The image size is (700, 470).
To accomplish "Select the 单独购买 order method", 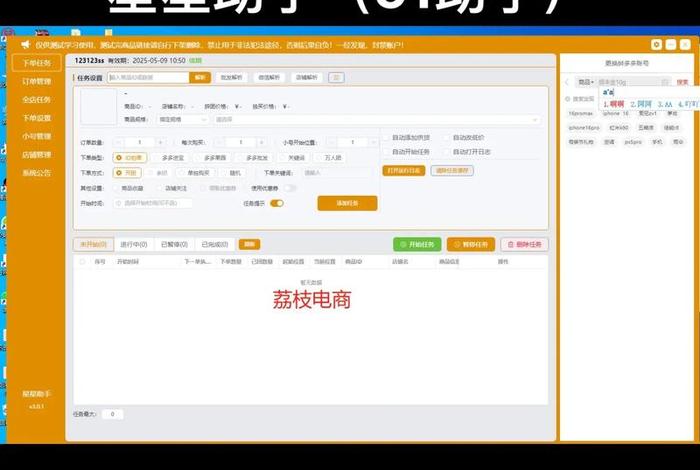I will point(194,173).
